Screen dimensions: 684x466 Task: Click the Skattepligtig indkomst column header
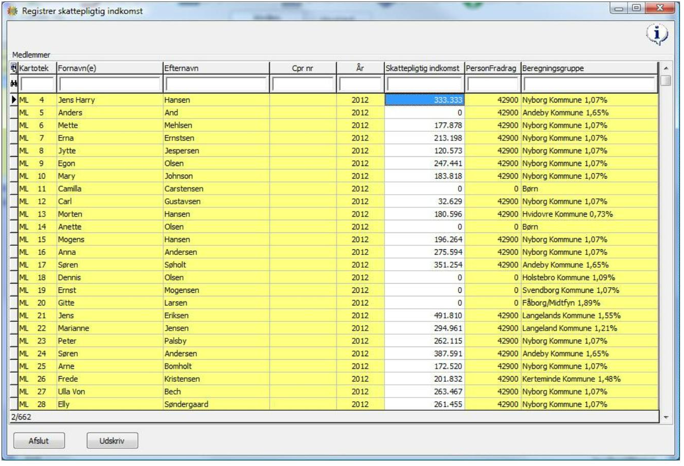click(x=424, y=68)
